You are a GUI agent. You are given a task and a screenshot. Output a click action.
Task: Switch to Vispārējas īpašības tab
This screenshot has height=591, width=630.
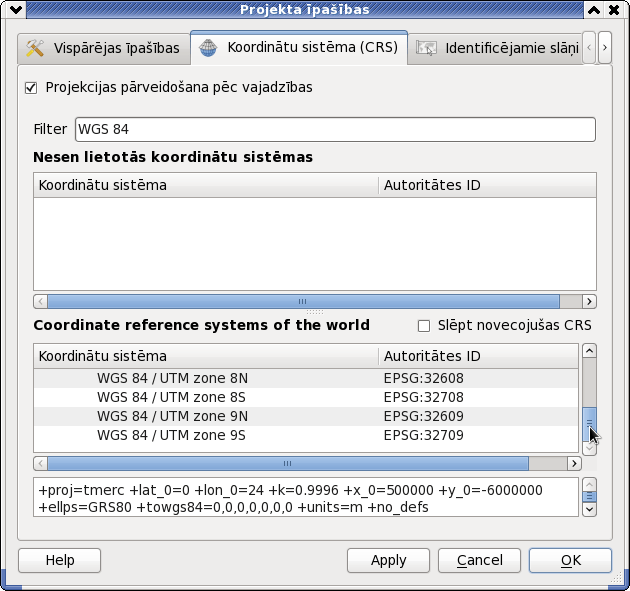pyautogui.click(x=104, y=48)
